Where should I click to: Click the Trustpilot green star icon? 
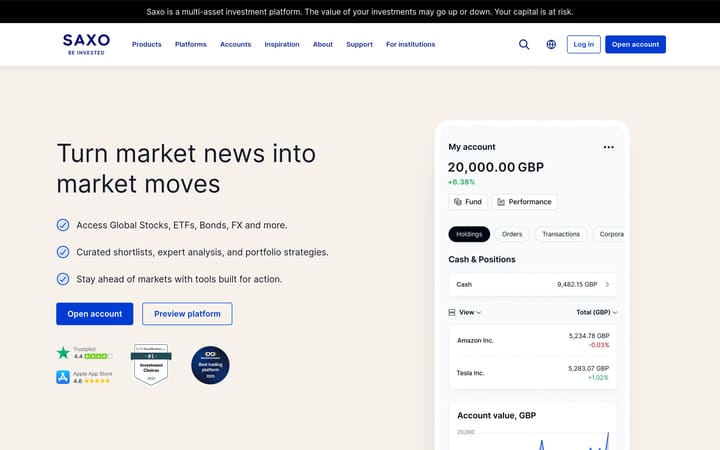pos(63,353)
